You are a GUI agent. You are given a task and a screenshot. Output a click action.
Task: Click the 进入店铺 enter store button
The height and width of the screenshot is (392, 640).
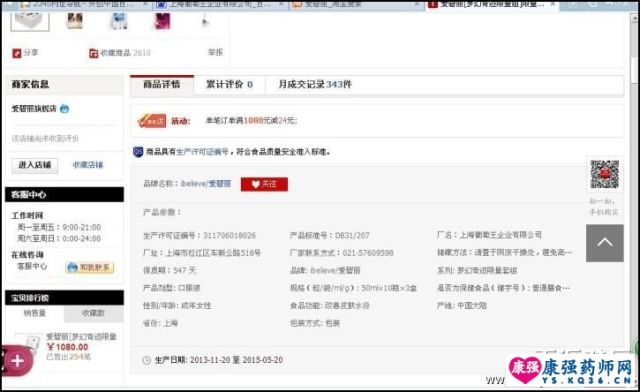(35, 165)
